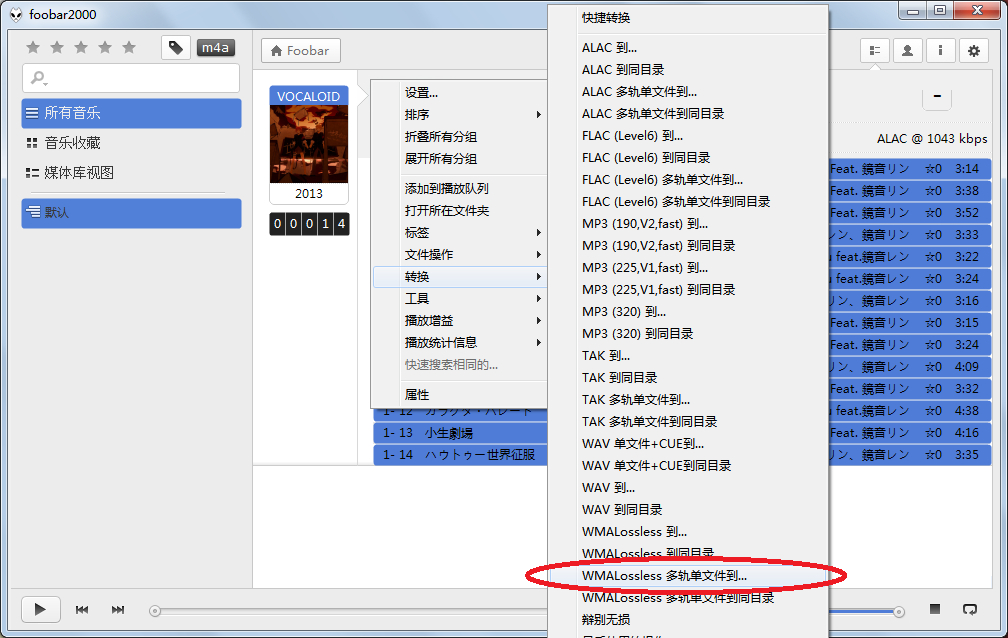Set rating with the third star
1008x638 pixels.
click(81, 47)
